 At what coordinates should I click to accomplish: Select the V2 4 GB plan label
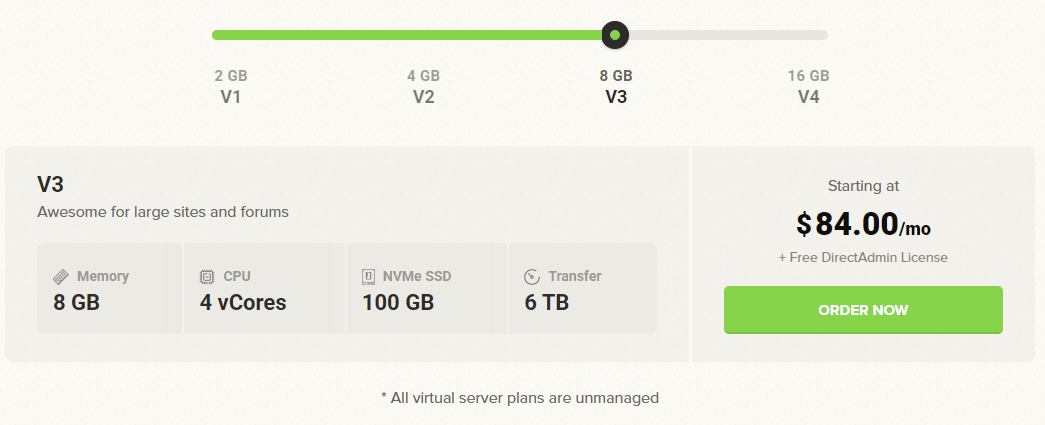(423, 87)
